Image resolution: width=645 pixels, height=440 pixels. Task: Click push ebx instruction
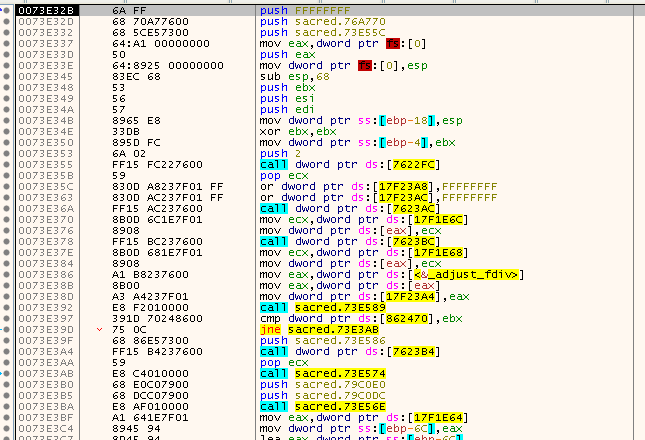click(x=288, y=87)
